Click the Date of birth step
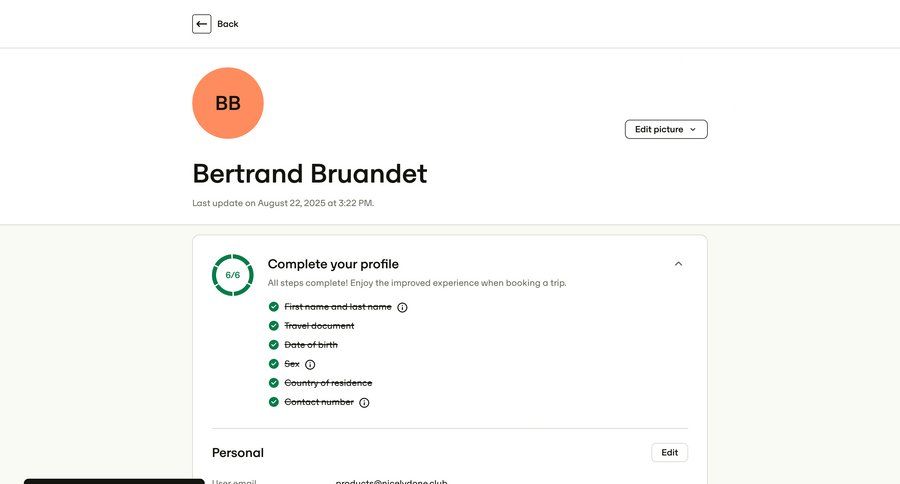The height and width of the screenshot is (484, 900). point(311,345)
